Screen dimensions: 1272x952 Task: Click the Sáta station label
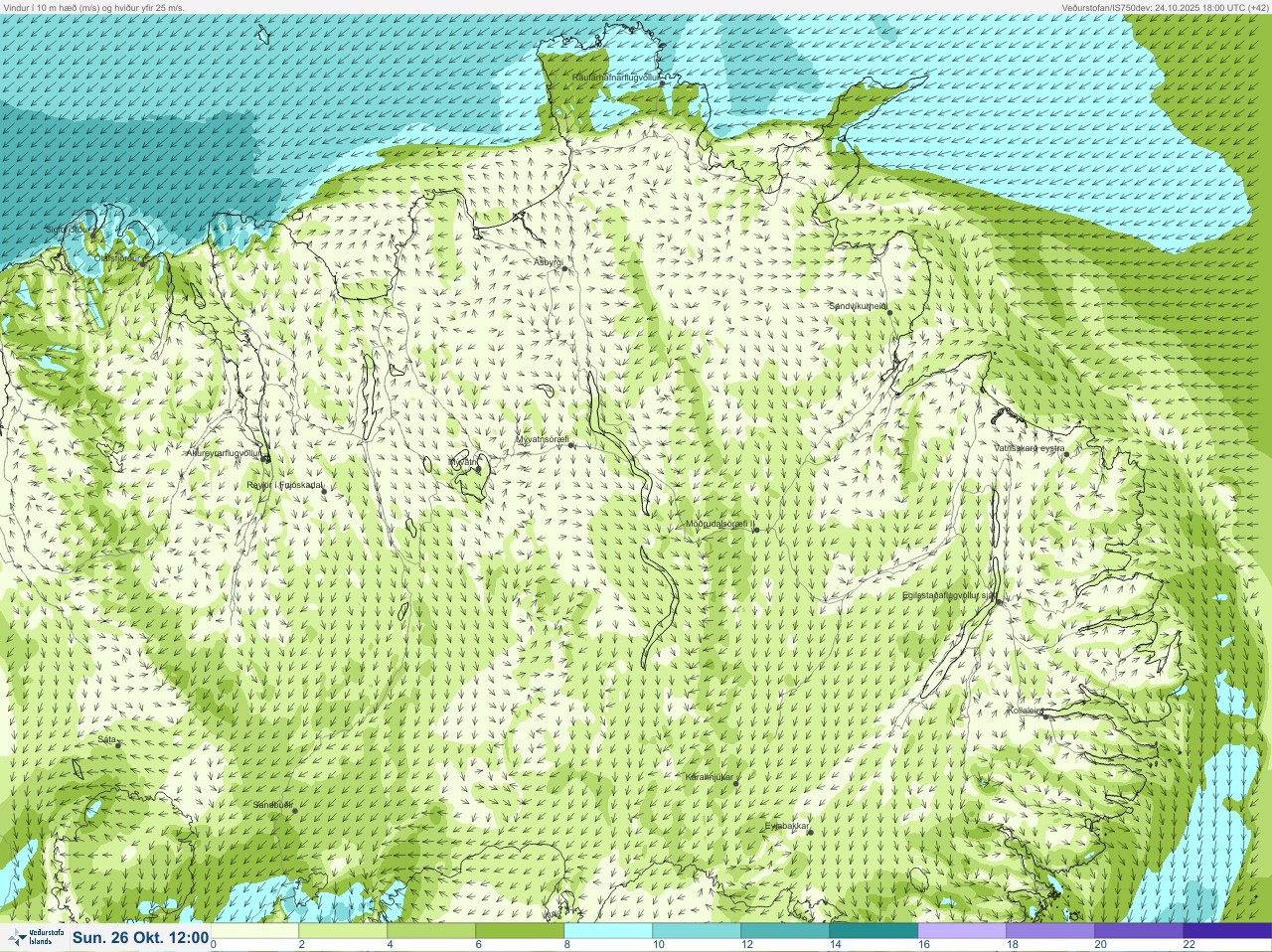[106, 739]
